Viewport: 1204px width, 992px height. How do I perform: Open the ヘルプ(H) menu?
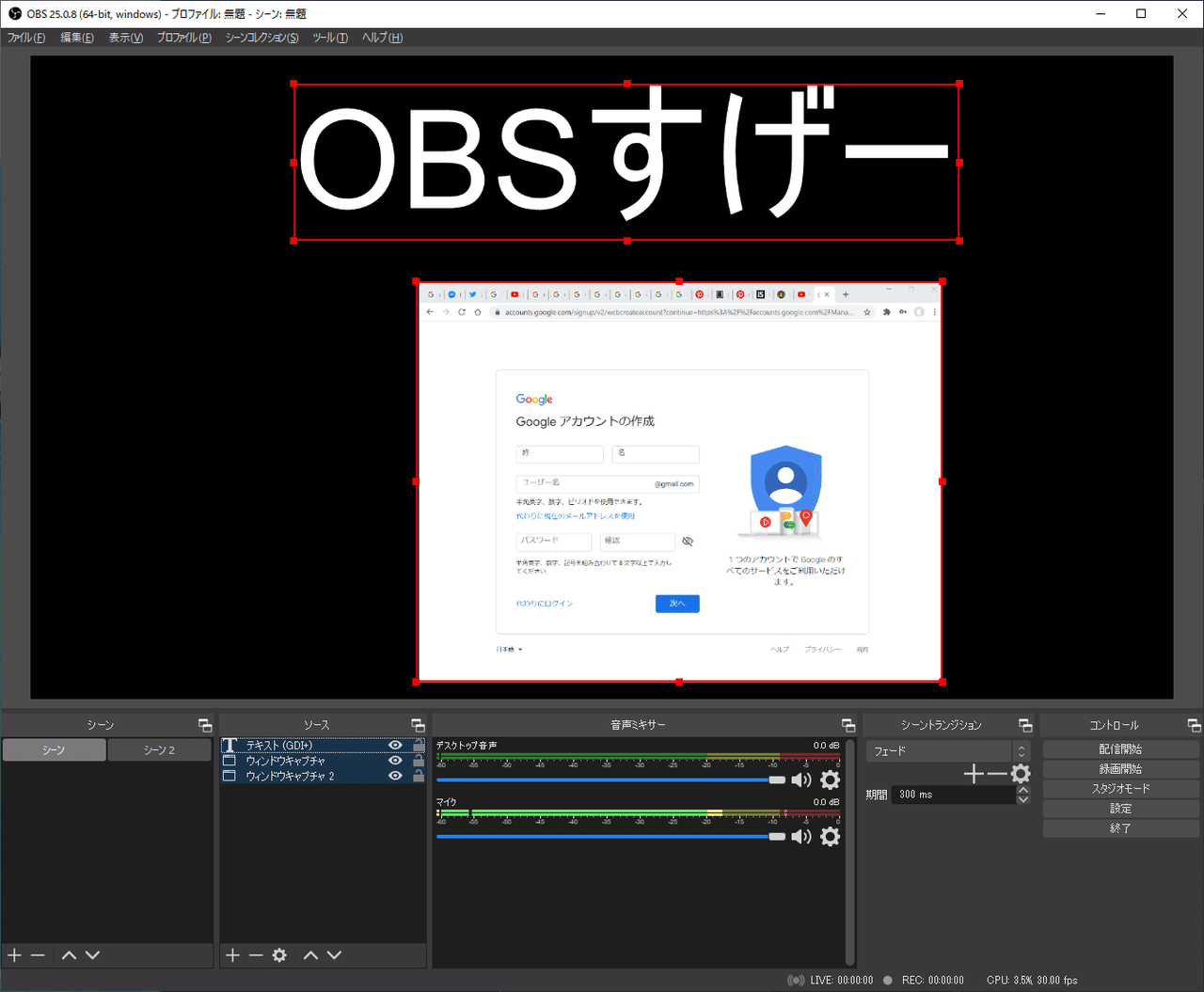383,38
